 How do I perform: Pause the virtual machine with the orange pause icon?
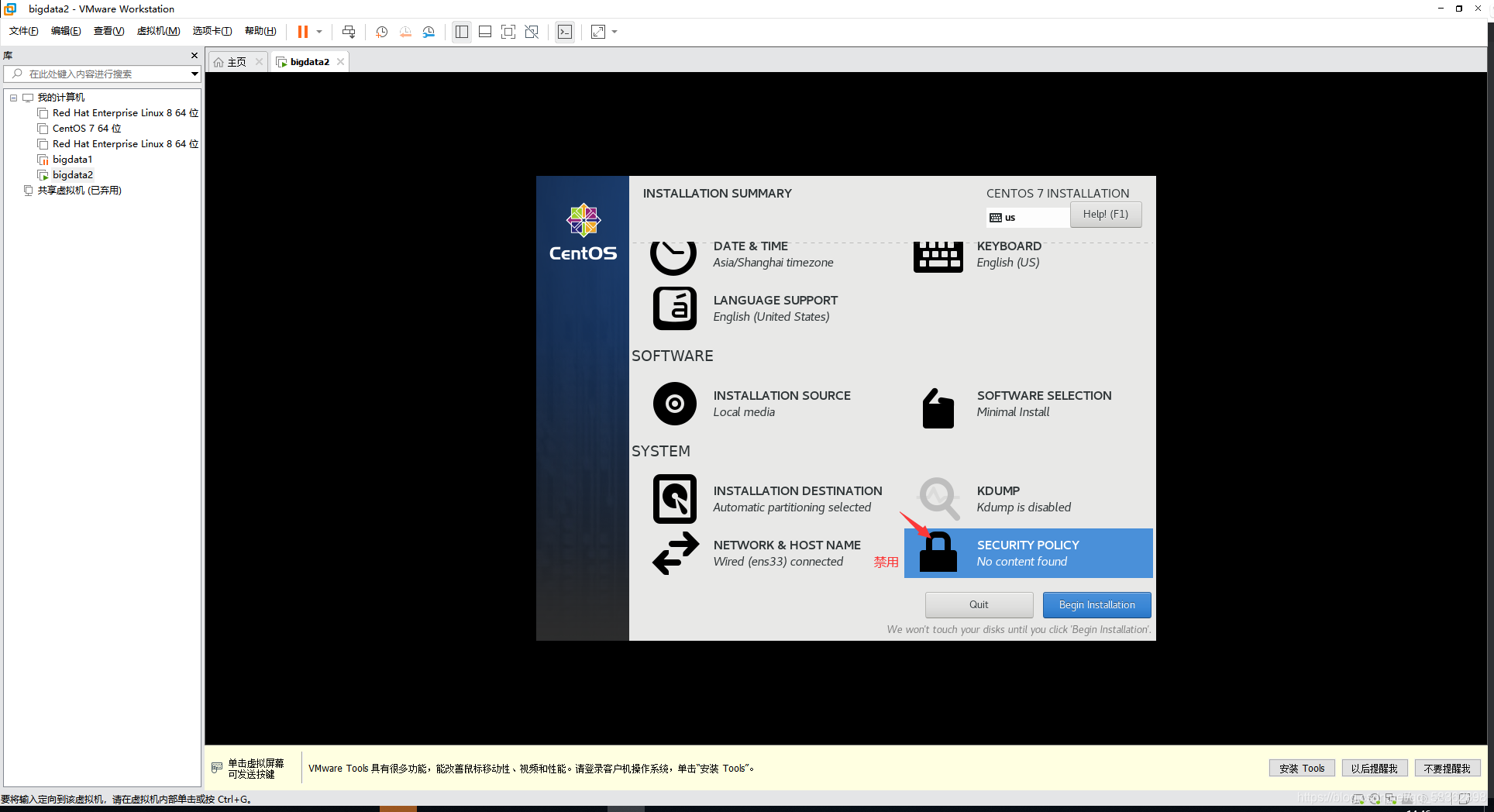click(x=303, y=32)
